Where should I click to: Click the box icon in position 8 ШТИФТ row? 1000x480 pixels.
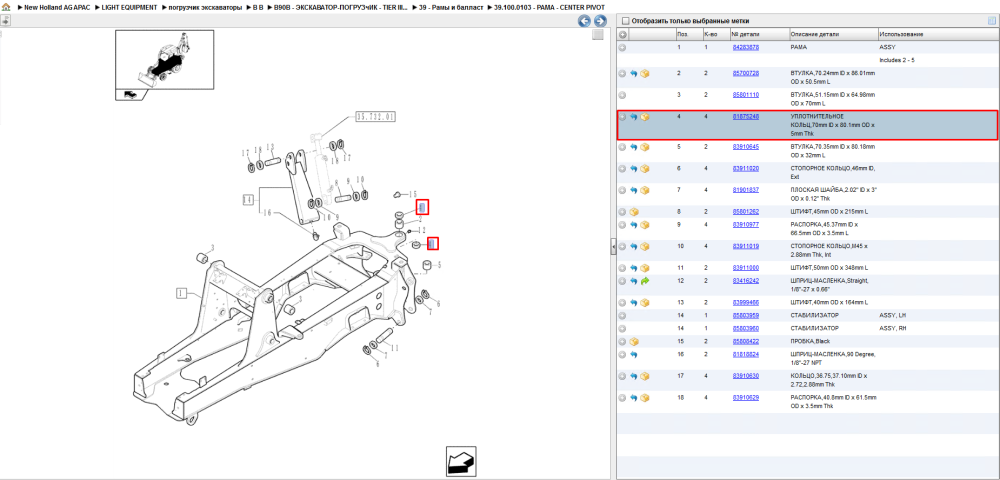tap(634, 212)
